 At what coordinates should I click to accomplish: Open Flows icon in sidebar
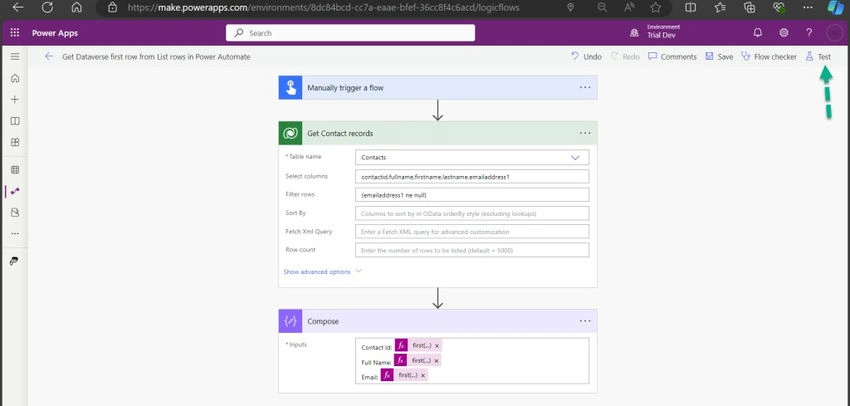tap(15, 191)
